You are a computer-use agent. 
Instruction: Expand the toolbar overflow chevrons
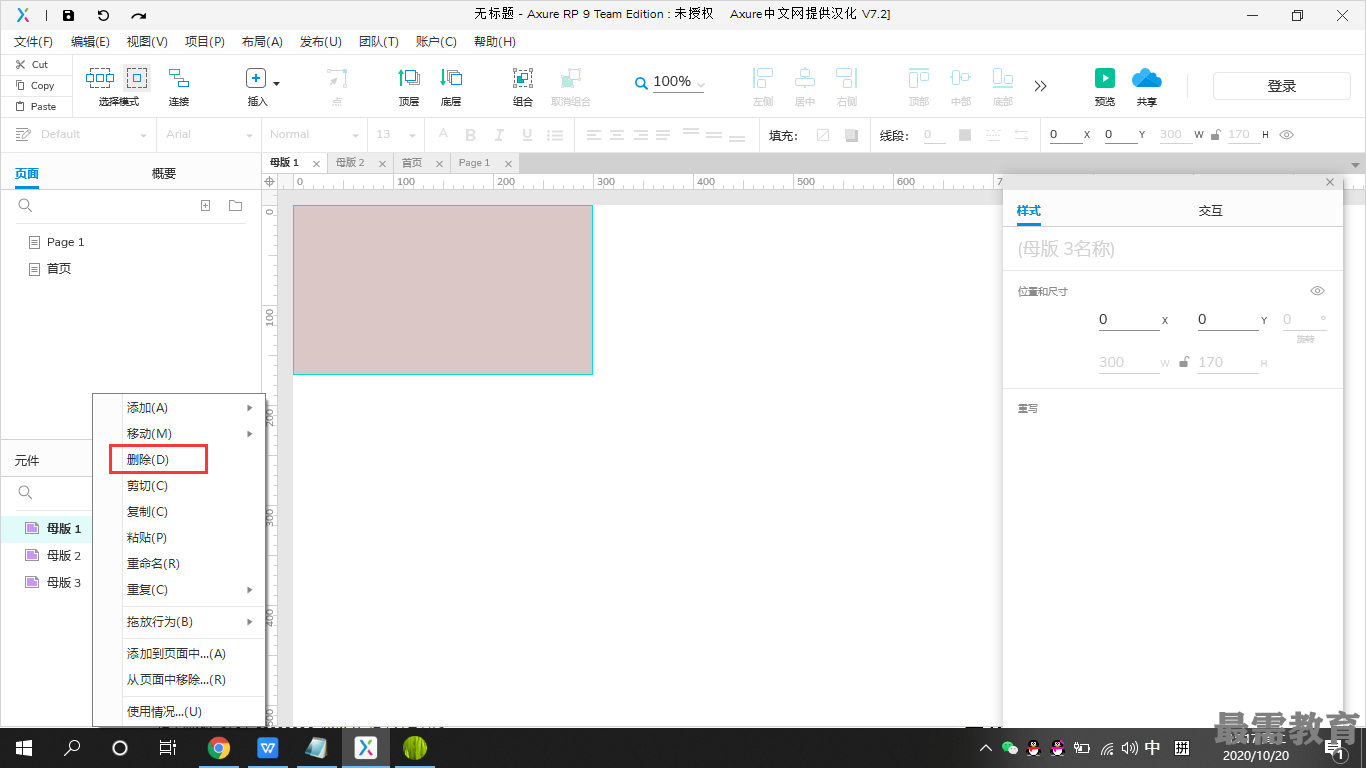1041,86
